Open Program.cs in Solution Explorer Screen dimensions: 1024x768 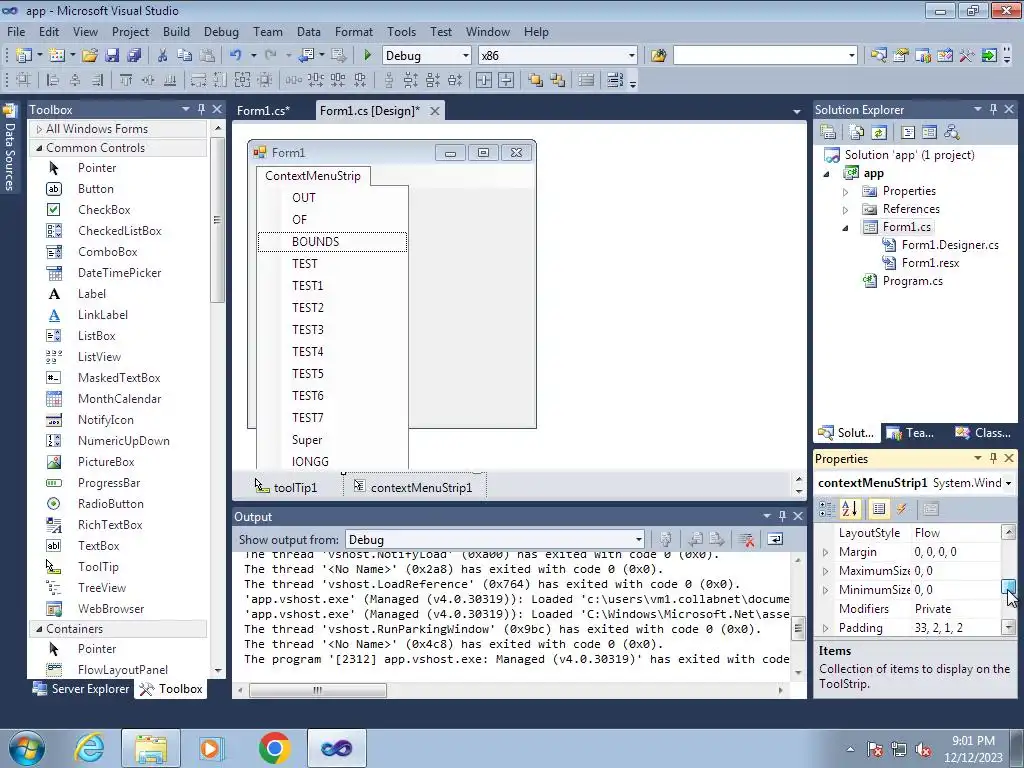coord(912,281)
